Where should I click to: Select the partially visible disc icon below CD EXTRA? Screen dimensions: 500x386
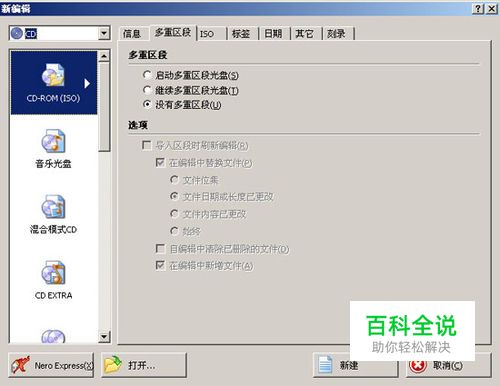click(x=53, y=336)
